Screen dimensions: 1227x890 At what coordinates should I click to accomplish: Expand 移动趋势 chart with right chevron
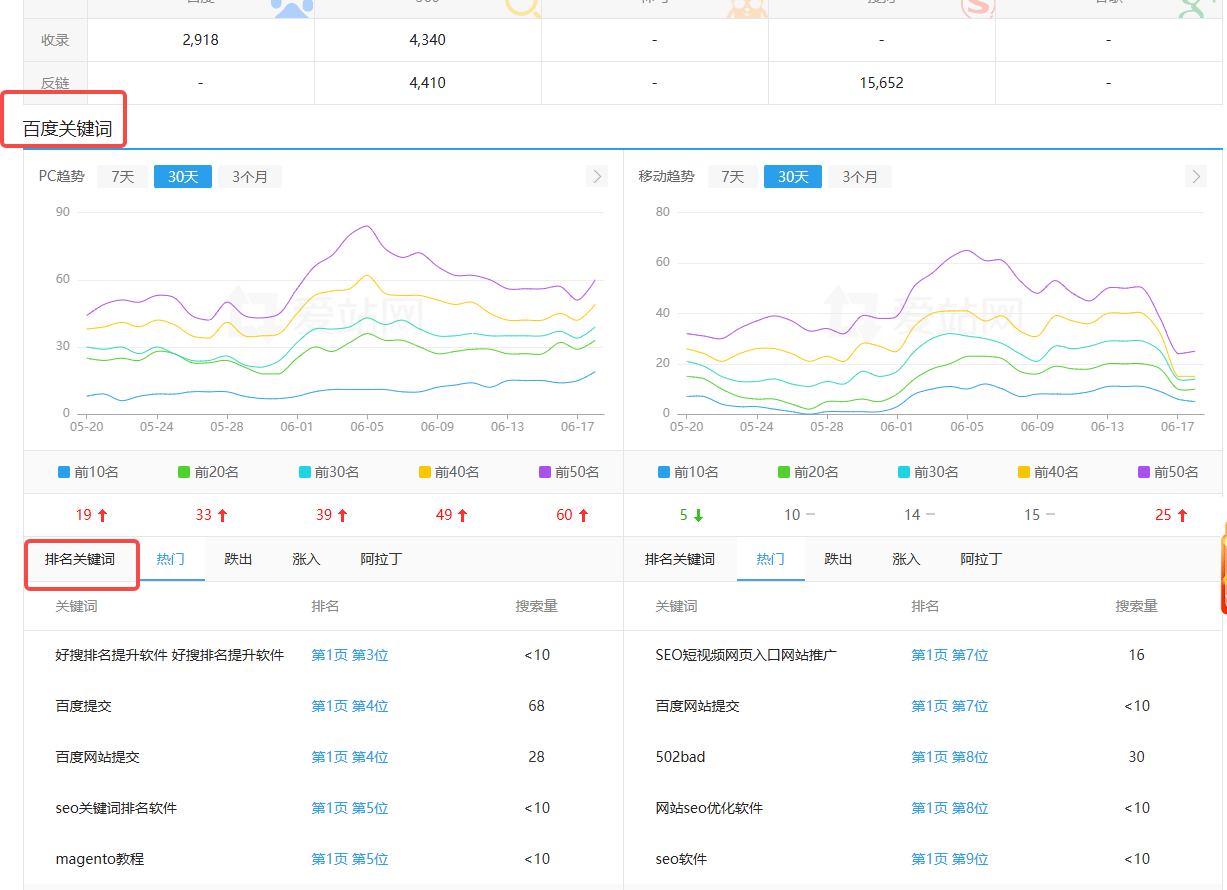[1196, 176]
